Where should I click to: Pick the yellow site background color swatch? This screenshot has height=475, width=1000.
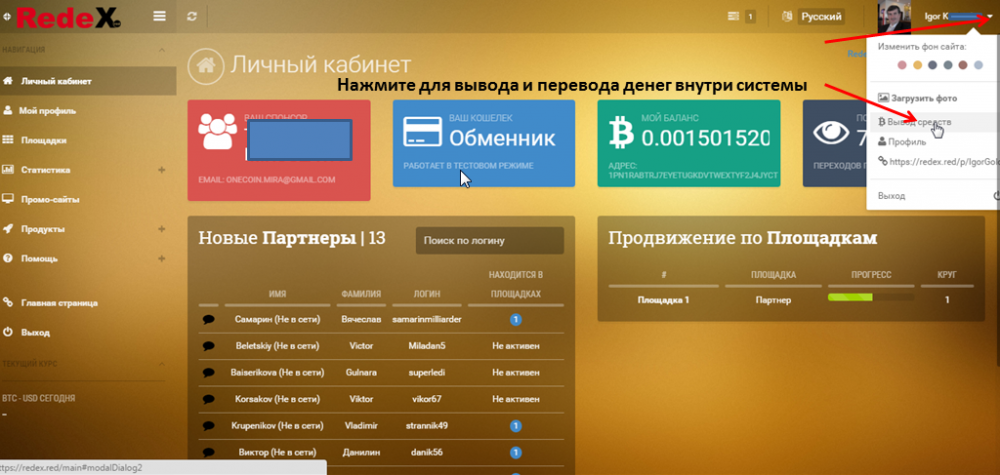917,65
